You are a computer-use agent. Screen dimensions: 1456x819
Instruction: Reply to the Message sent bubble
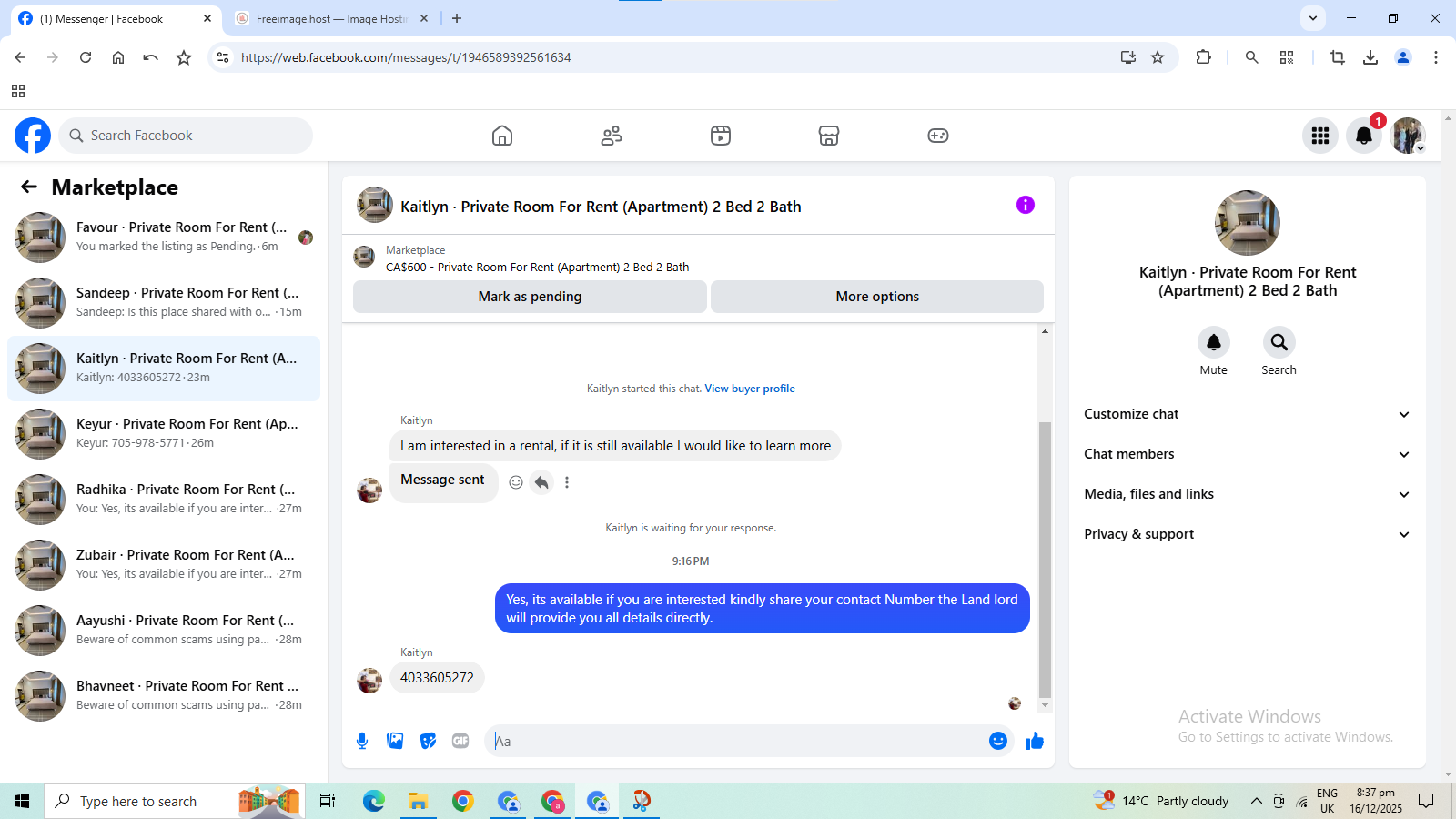(541, 482)
